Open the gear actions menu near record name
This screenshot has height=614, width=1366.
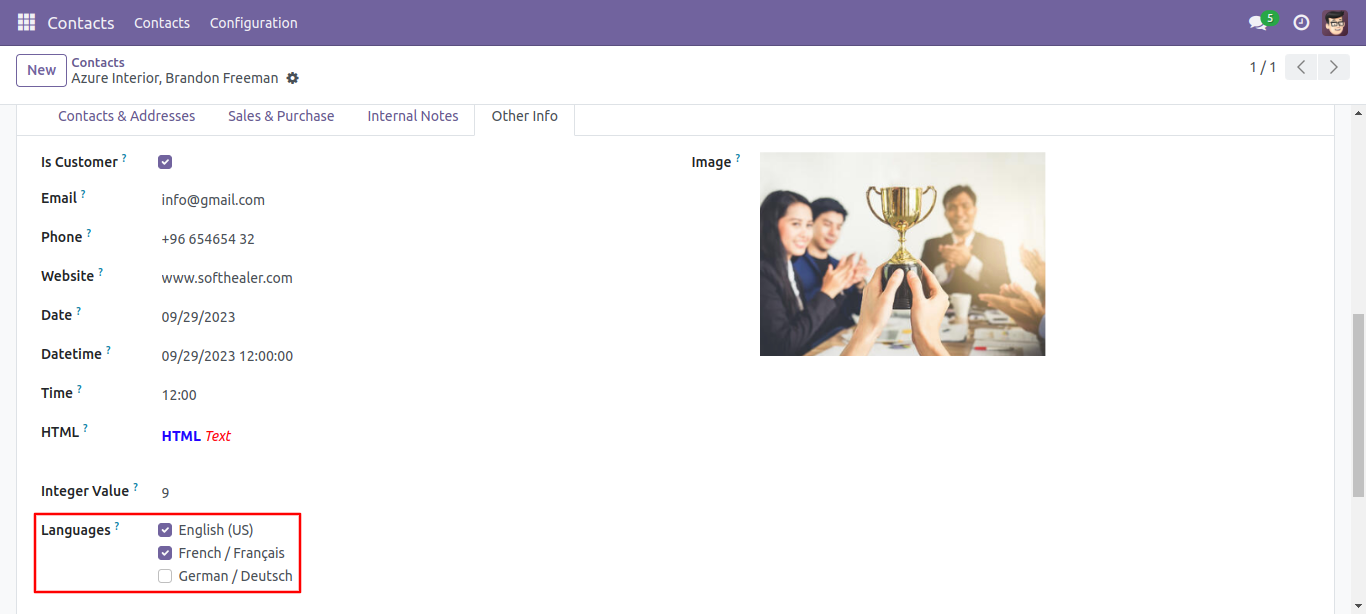292,78
